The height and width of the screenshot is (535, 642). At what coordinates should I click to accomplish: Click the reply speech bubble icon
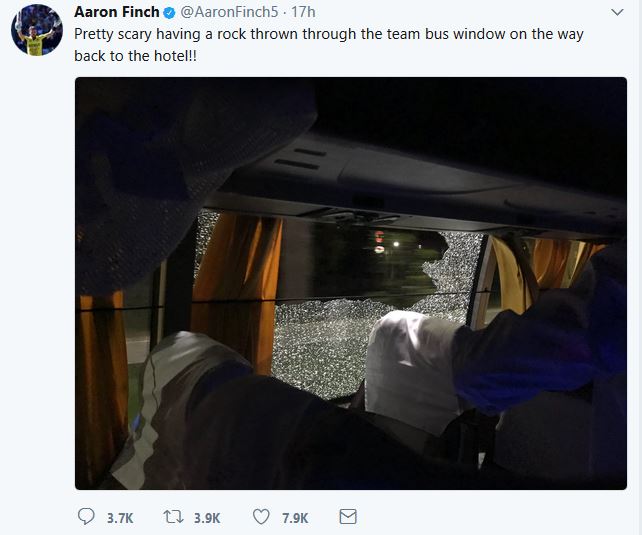click(86, 517)
